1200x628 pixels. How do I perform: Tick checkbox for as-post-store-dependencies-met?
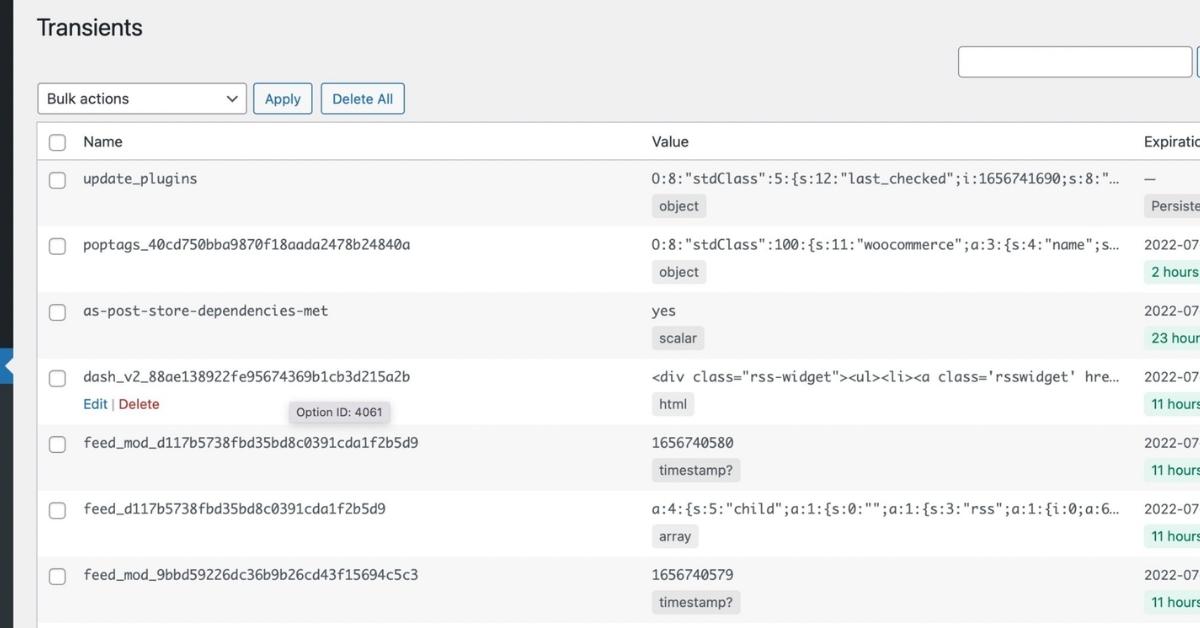click(x=58, y=312)
